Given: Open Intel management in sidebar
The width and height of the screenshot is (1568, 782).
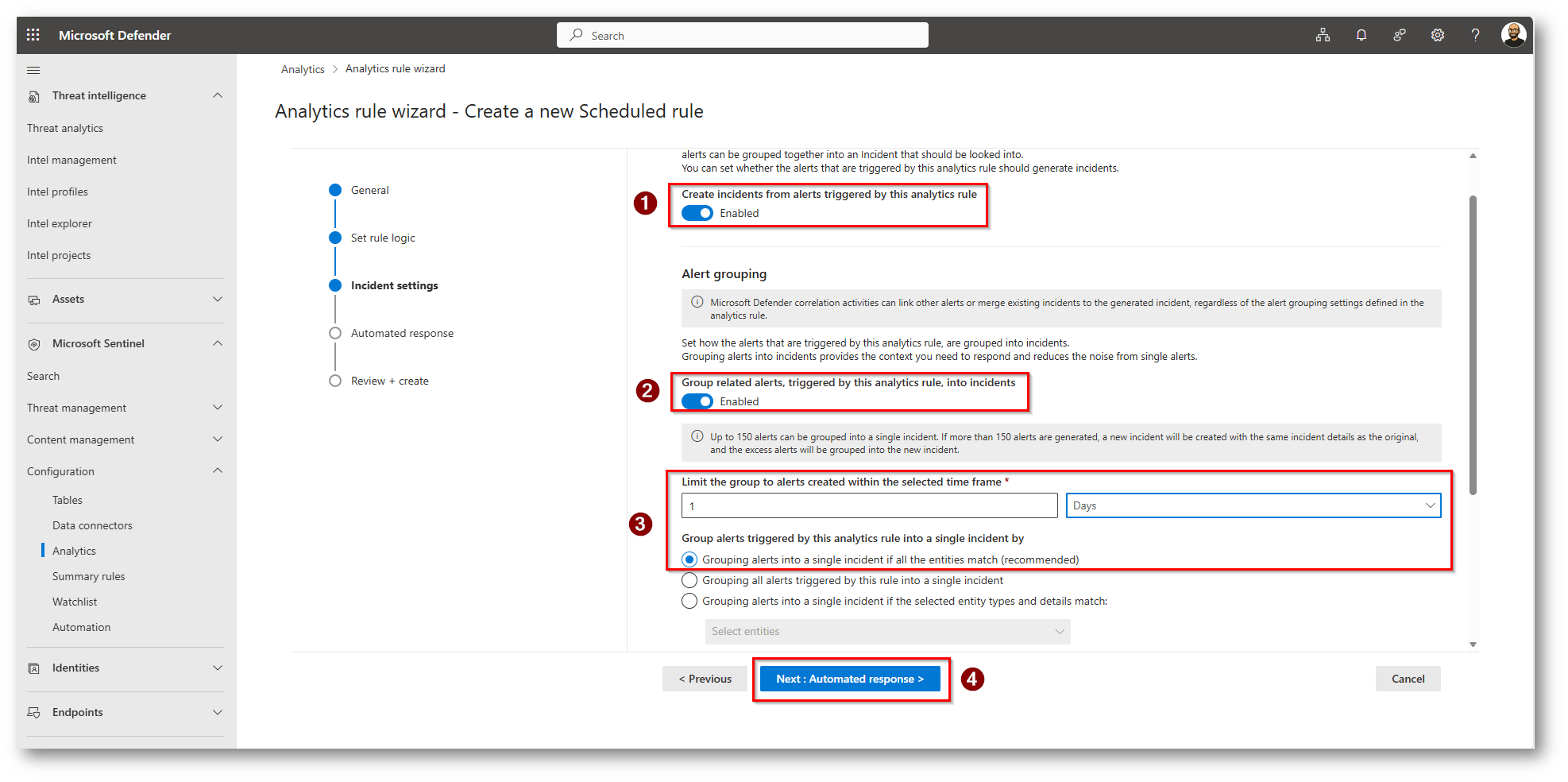Looking at the screenshot, I should (71, 160).
